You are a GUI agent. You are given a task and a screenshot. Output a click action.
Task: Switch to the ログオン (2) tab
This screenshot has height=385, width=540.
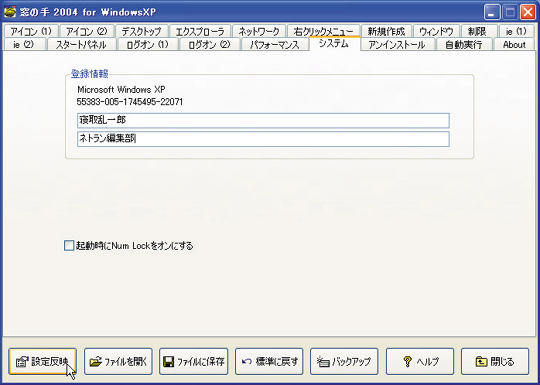pos(209,44)
